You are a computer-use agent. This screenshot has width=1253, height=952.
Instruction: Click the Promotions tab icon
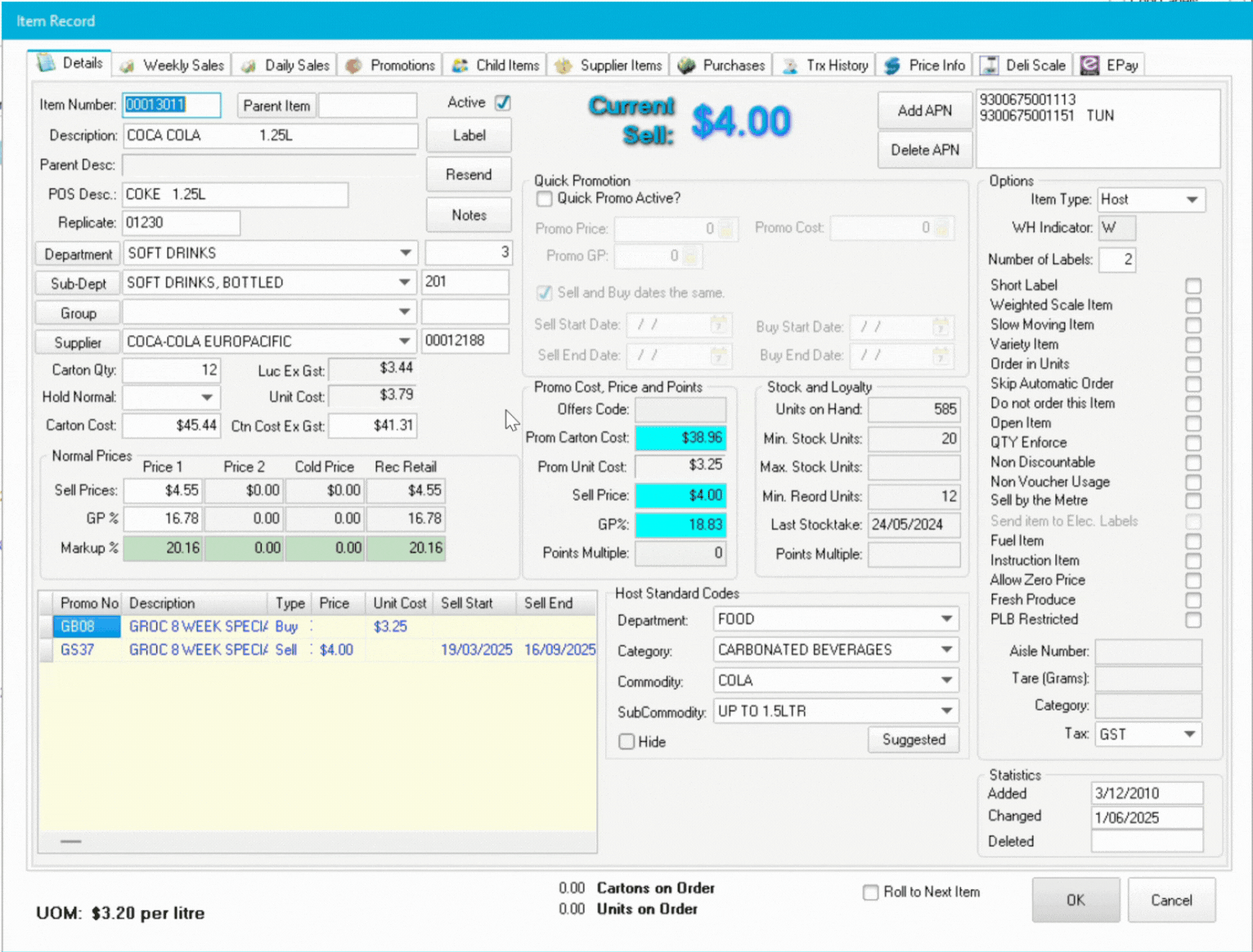click(x=353, y=65)
